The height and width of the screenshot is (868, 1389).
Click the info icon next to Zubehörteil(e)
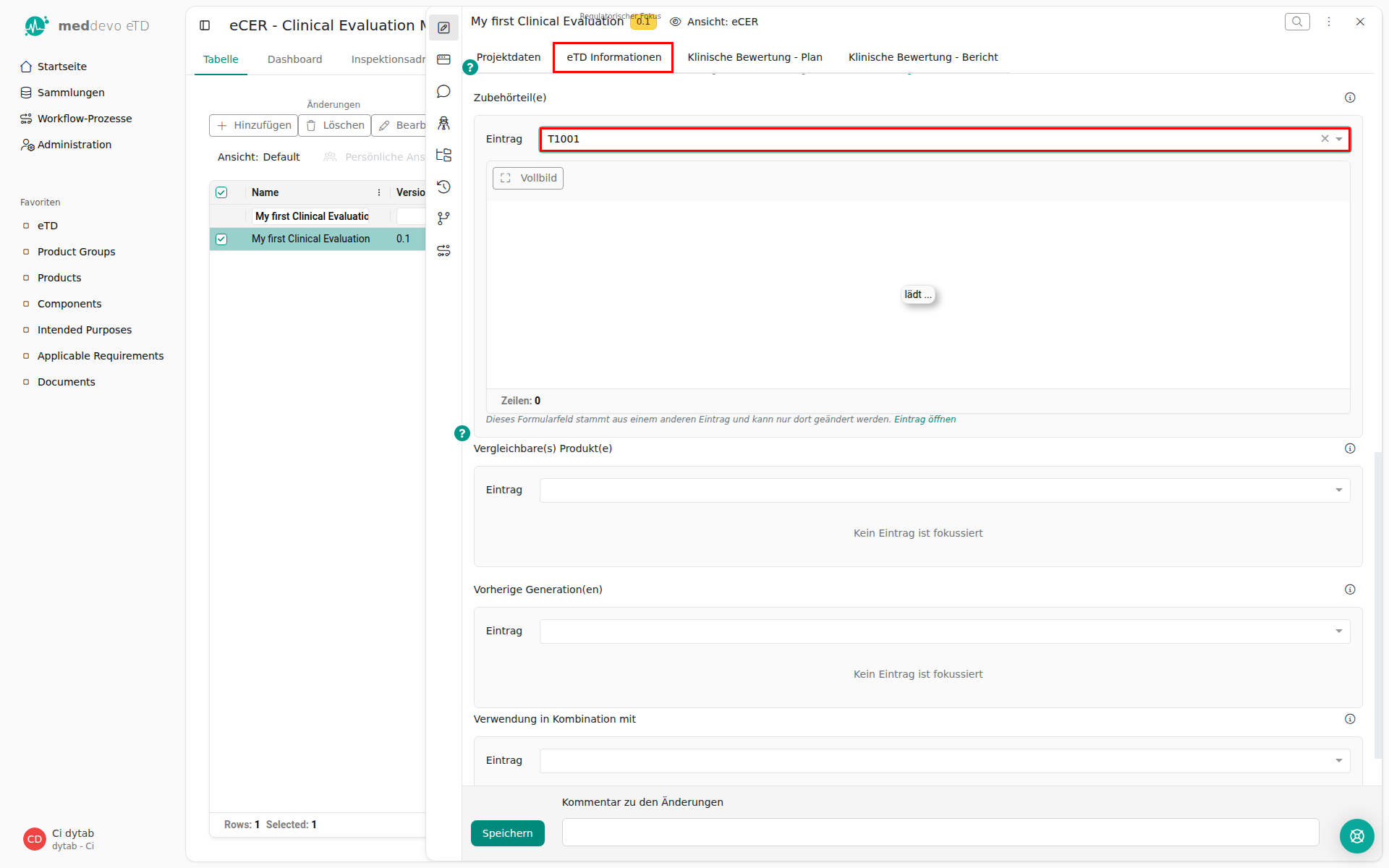pyautogui.click(x=1350, y=98)
